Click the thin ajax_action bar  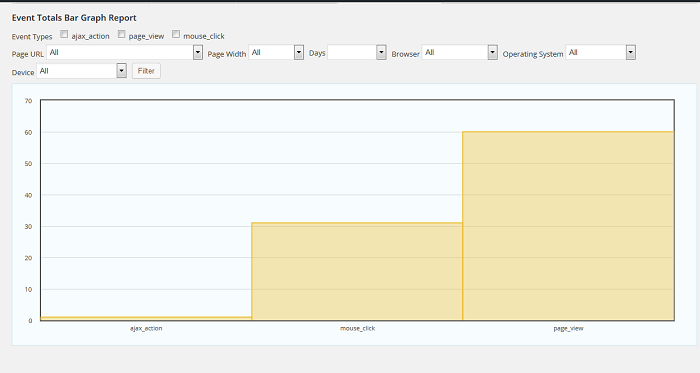(x=146, y=319)
